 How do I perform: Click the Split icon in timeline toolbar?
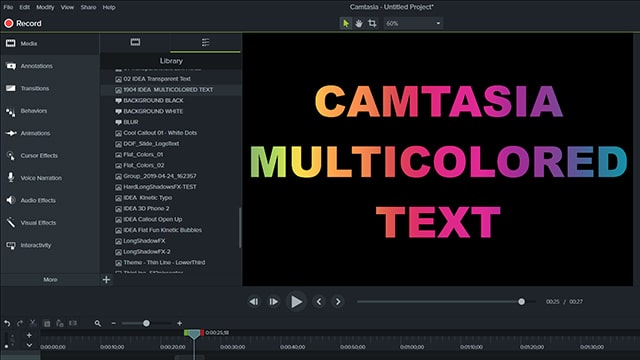click(73, 323)
